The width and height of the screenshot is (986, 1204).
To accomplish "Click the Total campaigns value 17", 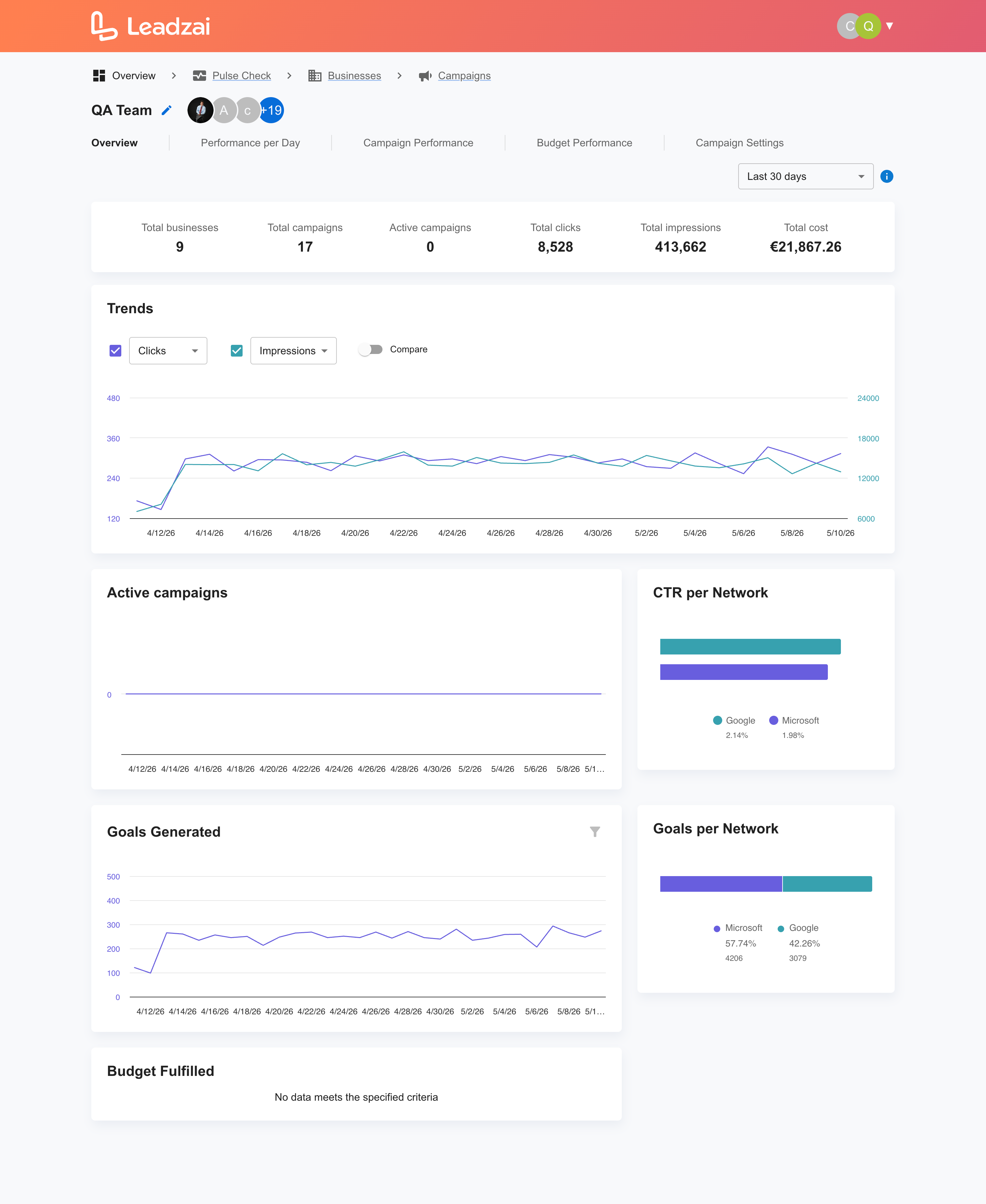I will 305,247.
